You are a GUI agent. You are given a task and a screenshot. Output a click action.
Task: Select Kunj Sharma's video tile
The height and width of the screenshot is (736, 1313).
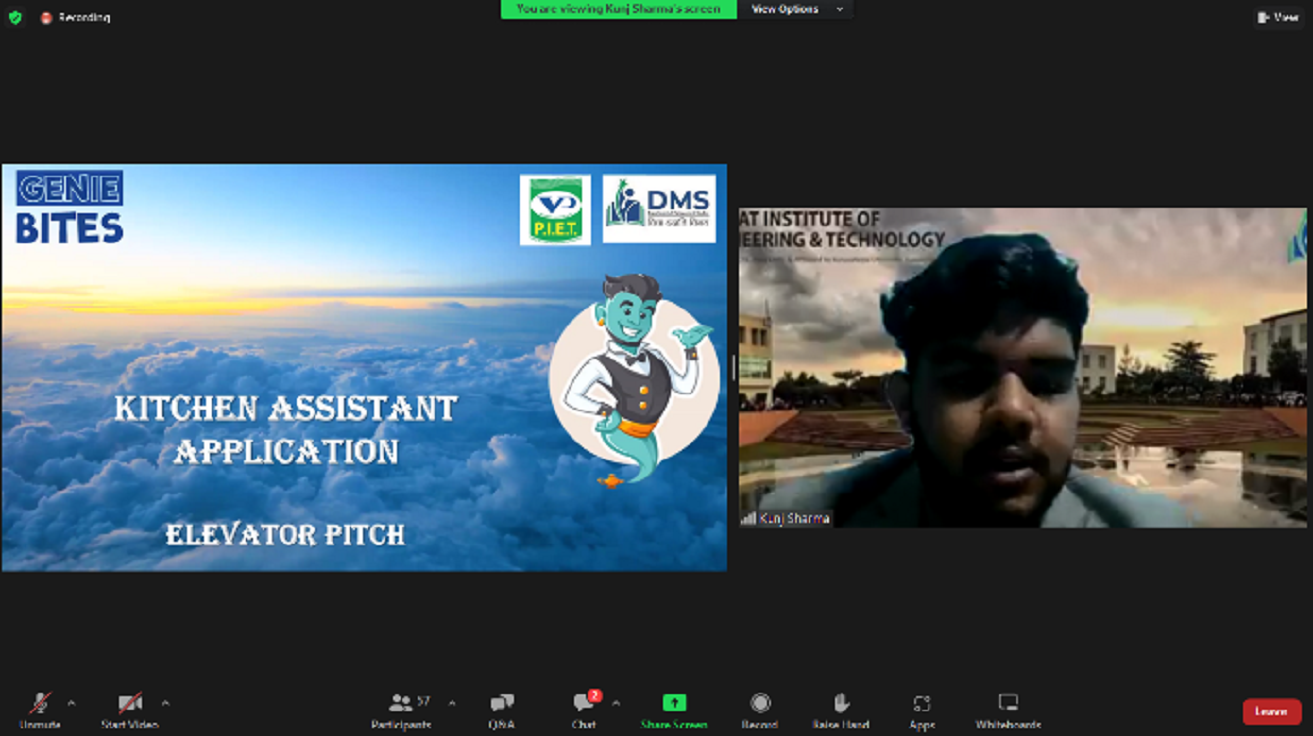(1022, 367)
